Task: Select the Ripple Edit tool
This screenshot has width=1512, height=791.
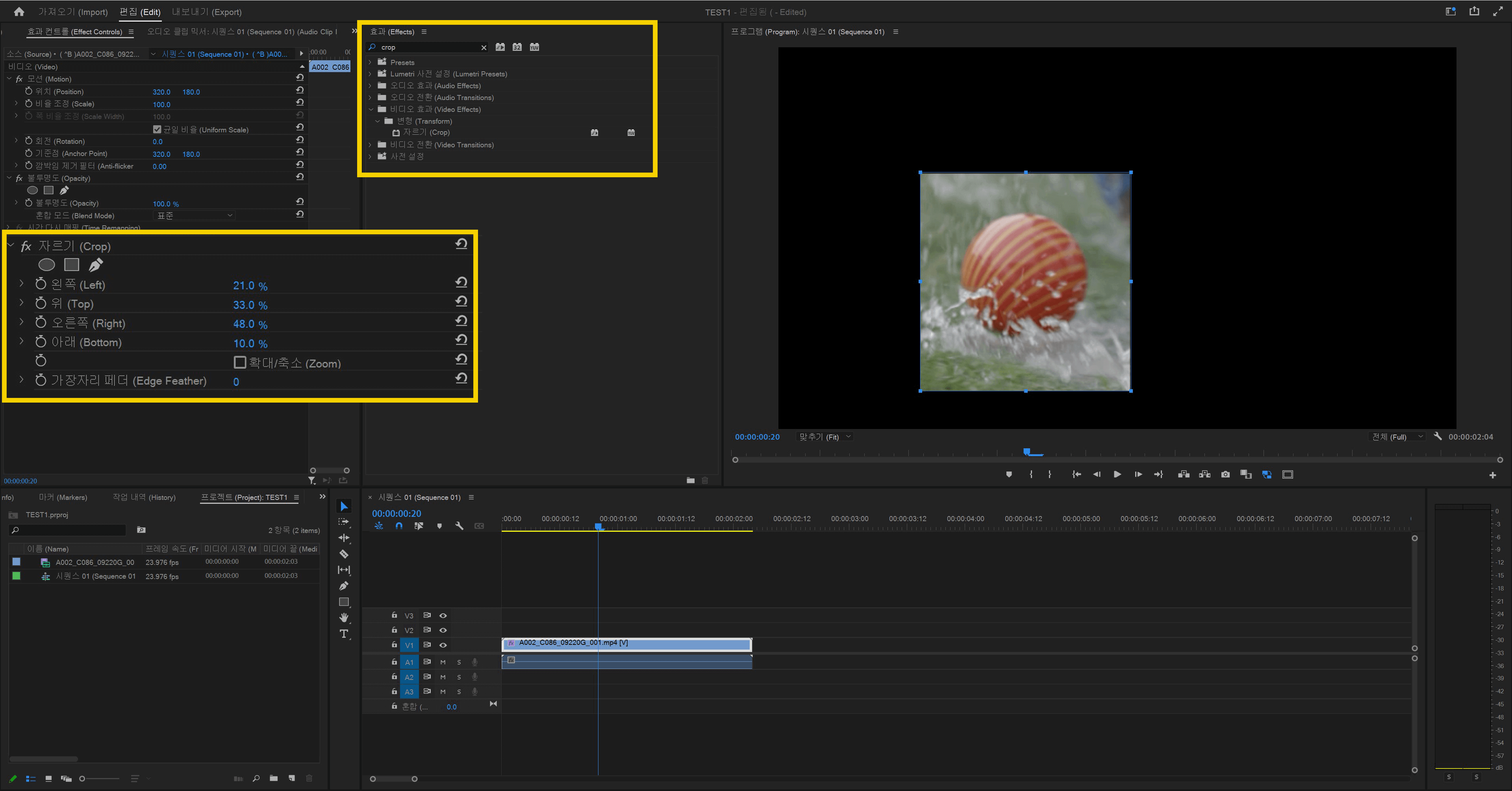Action: [344, 538]
